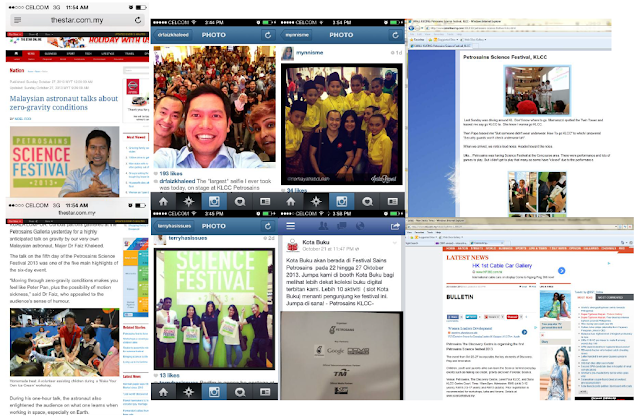The height and width of the screenshot is (417, 640).
Task: Tap Profile card icon in mynnisme Instagram tab bar
Action: [393, 201]
